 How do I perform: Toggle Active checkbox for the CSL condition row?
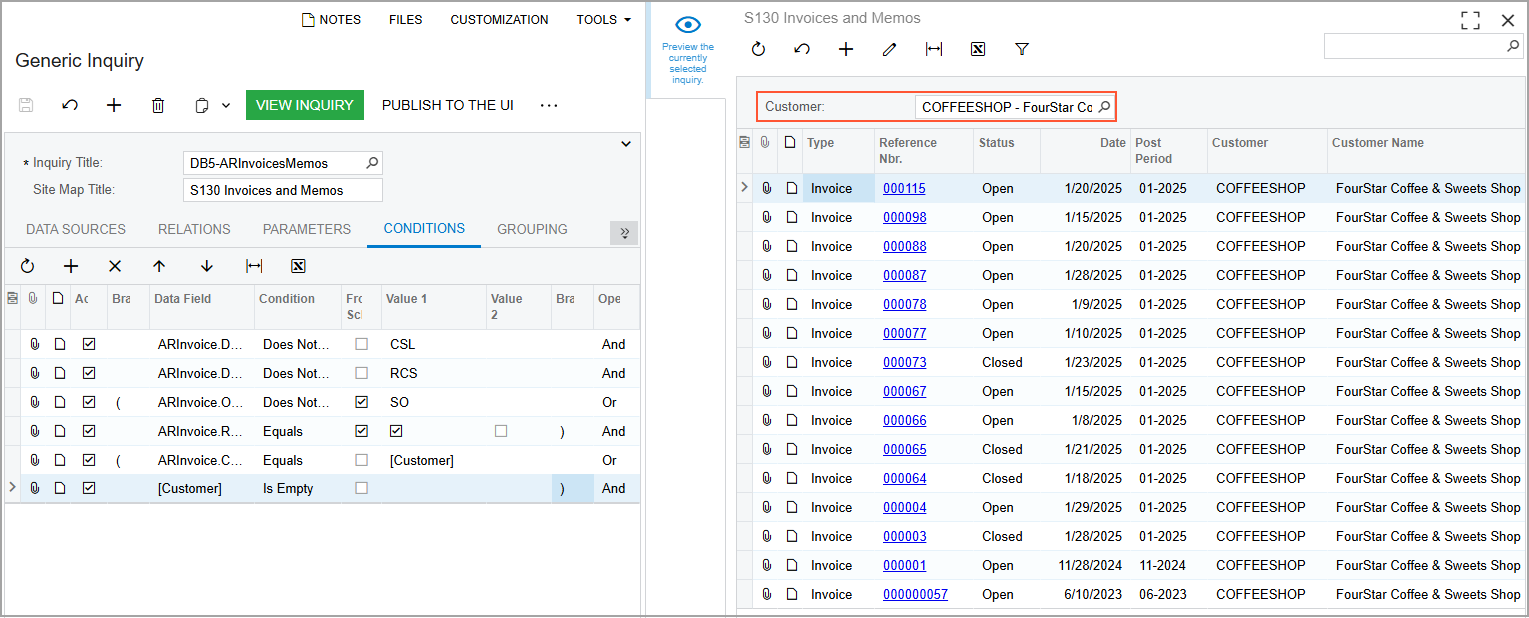coord(89,344)
